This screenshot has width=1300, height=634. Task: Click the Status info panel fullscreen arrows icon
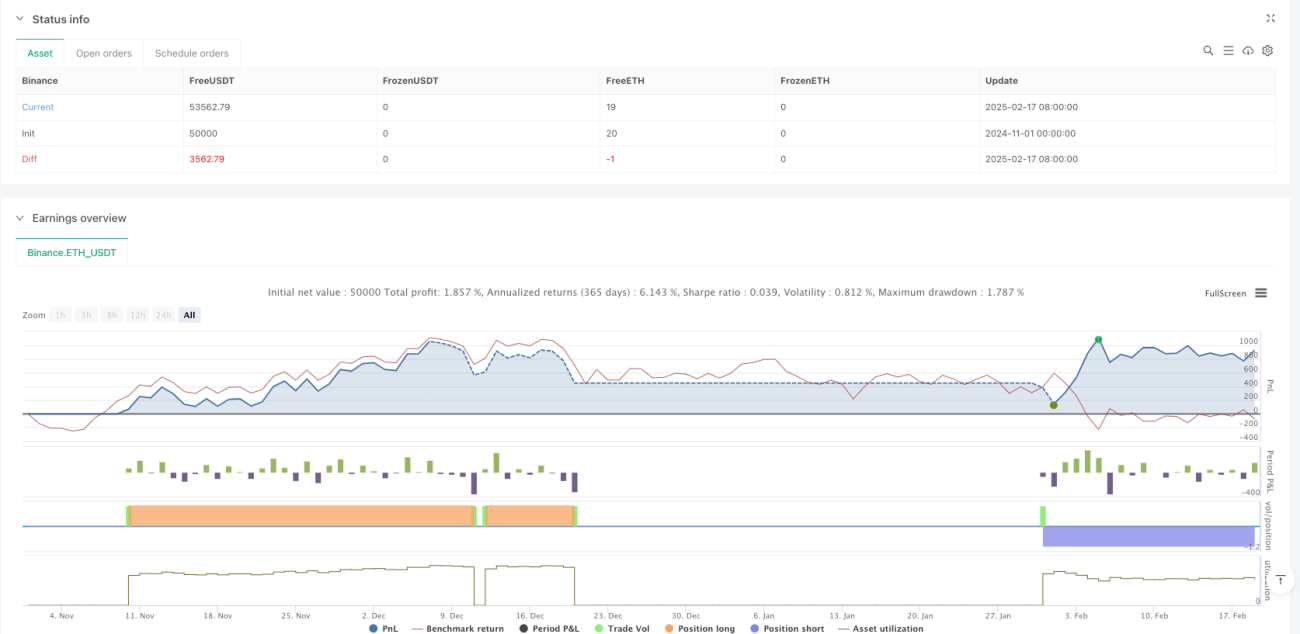click(1270, 18)
